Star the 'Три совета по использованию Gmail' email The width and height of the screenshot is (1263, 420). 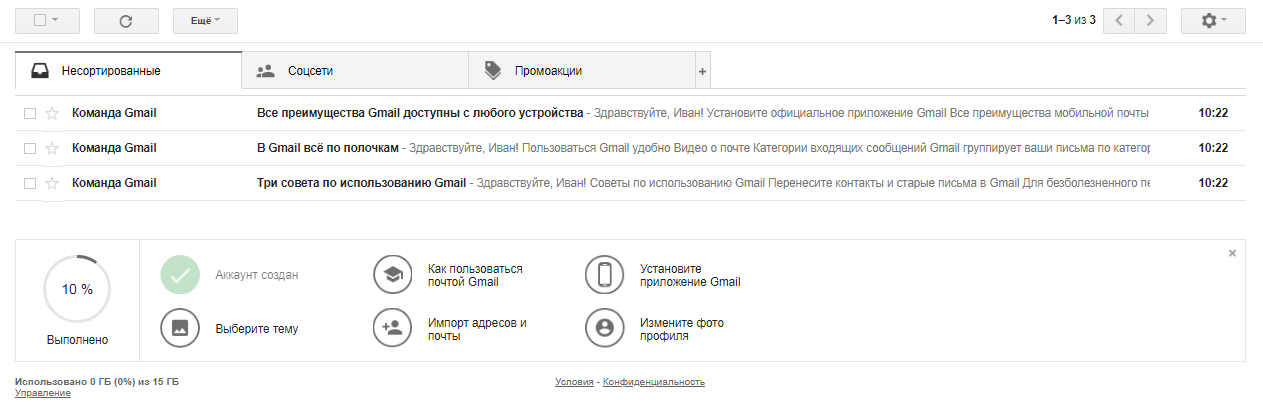coord(52,183)
